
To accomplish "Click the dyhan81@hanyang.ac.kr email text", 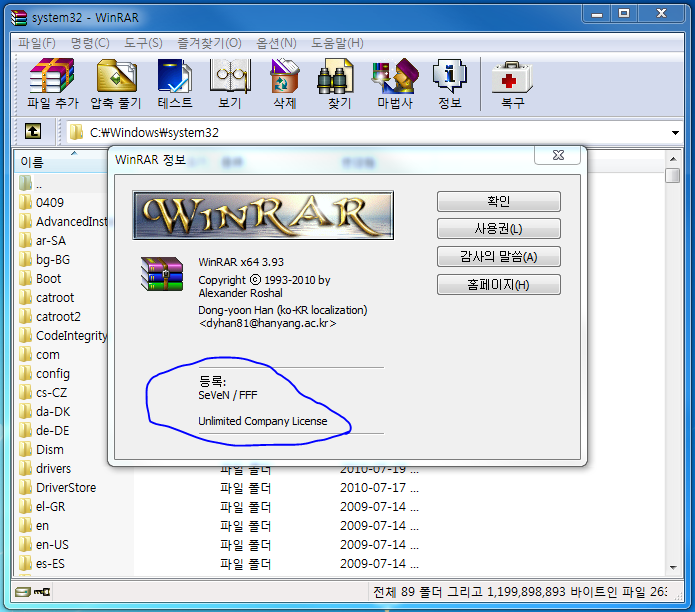I will pyautogui.click(x=267, y=323).
